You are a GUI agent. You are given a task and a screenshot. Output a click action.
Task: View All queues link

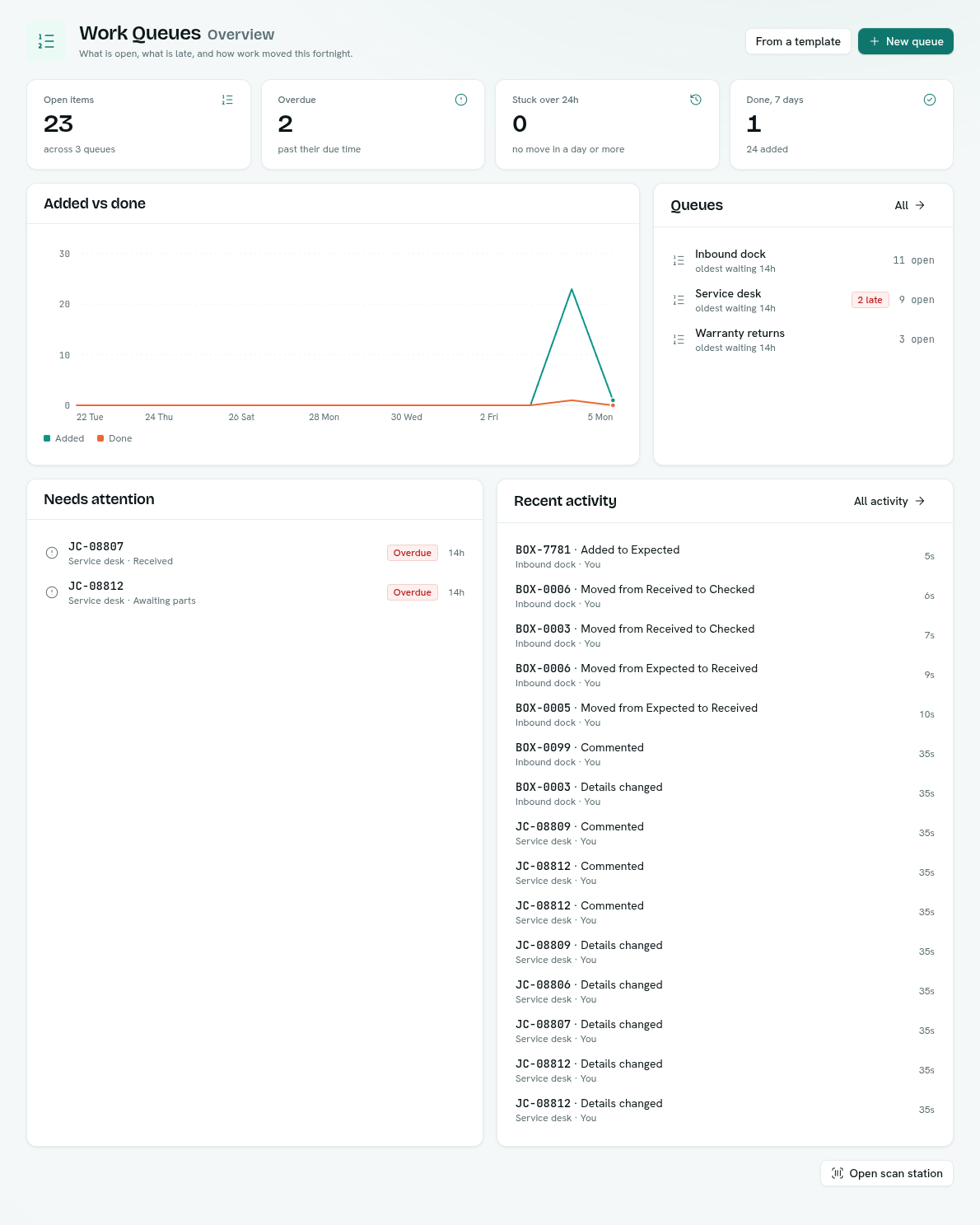pos(910,205)
